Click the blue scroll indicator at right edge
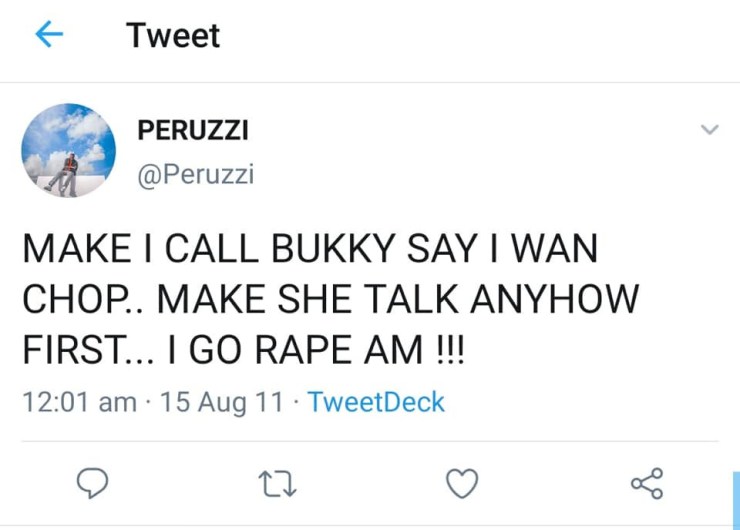The image size is (740, 530). coord(735,500)
